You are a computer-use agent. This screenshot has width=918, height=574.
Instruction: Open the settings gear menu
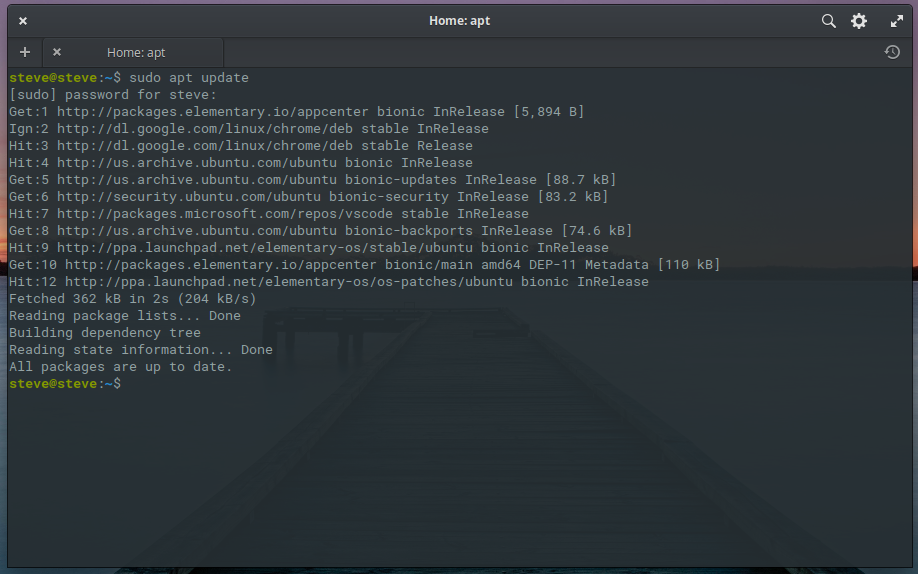point(859,21)
